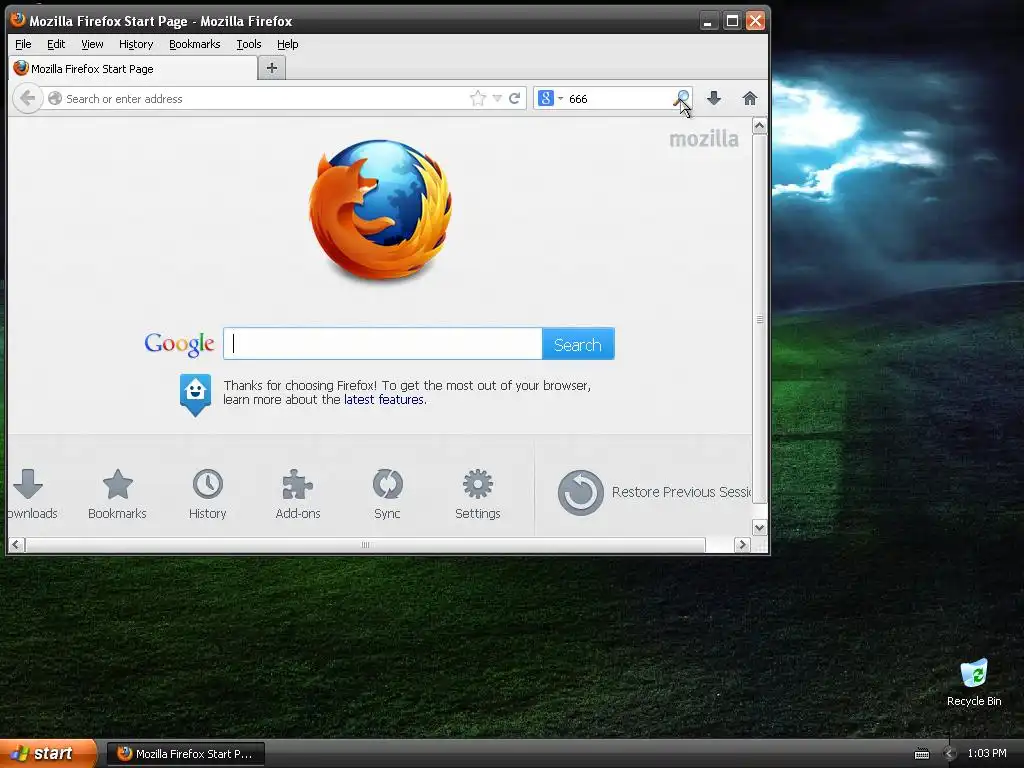Maximize the Firefox window

tap(732, 21)
